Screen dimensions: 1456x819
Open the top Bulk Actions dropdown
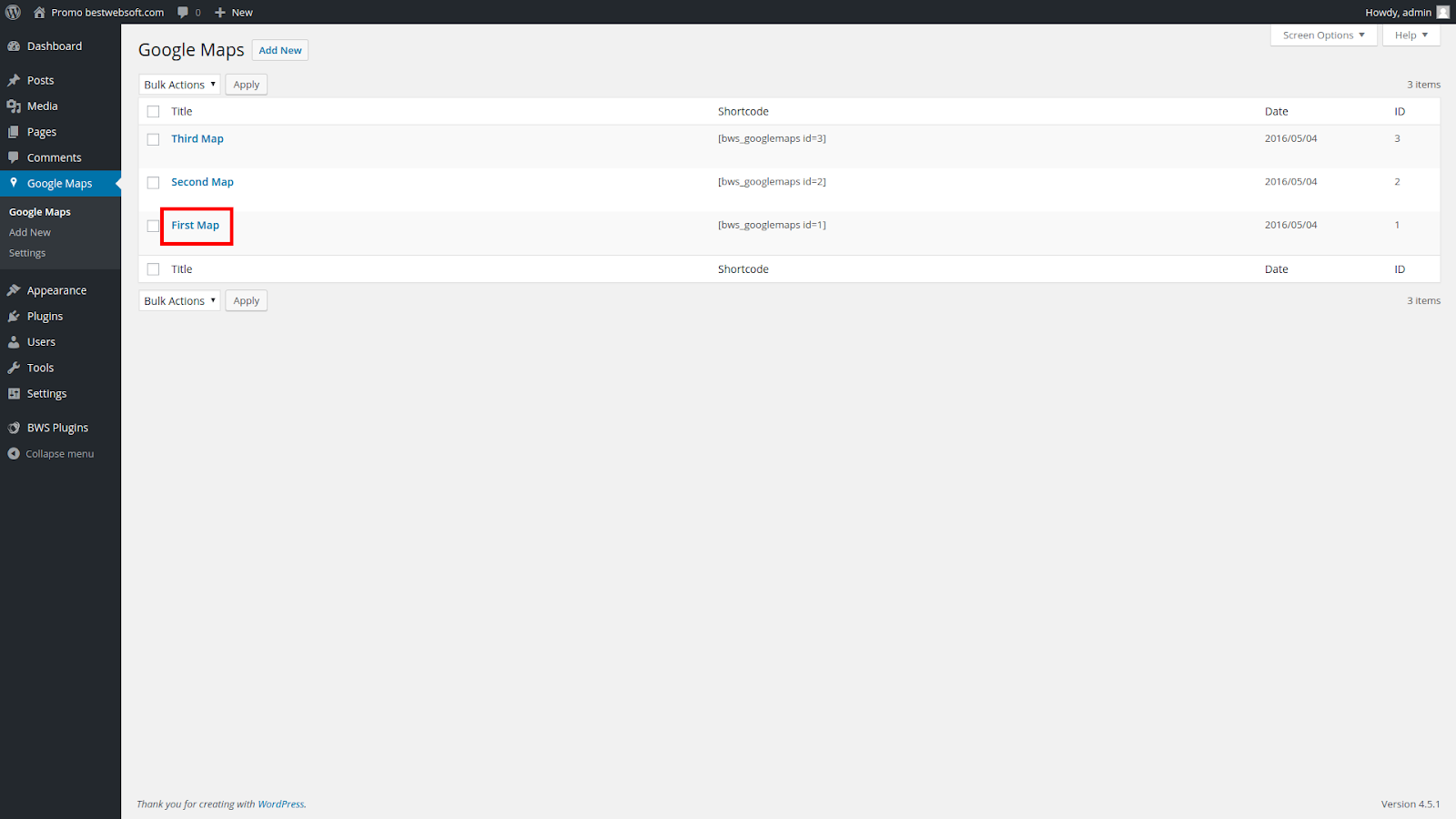(x=179, y=85)
